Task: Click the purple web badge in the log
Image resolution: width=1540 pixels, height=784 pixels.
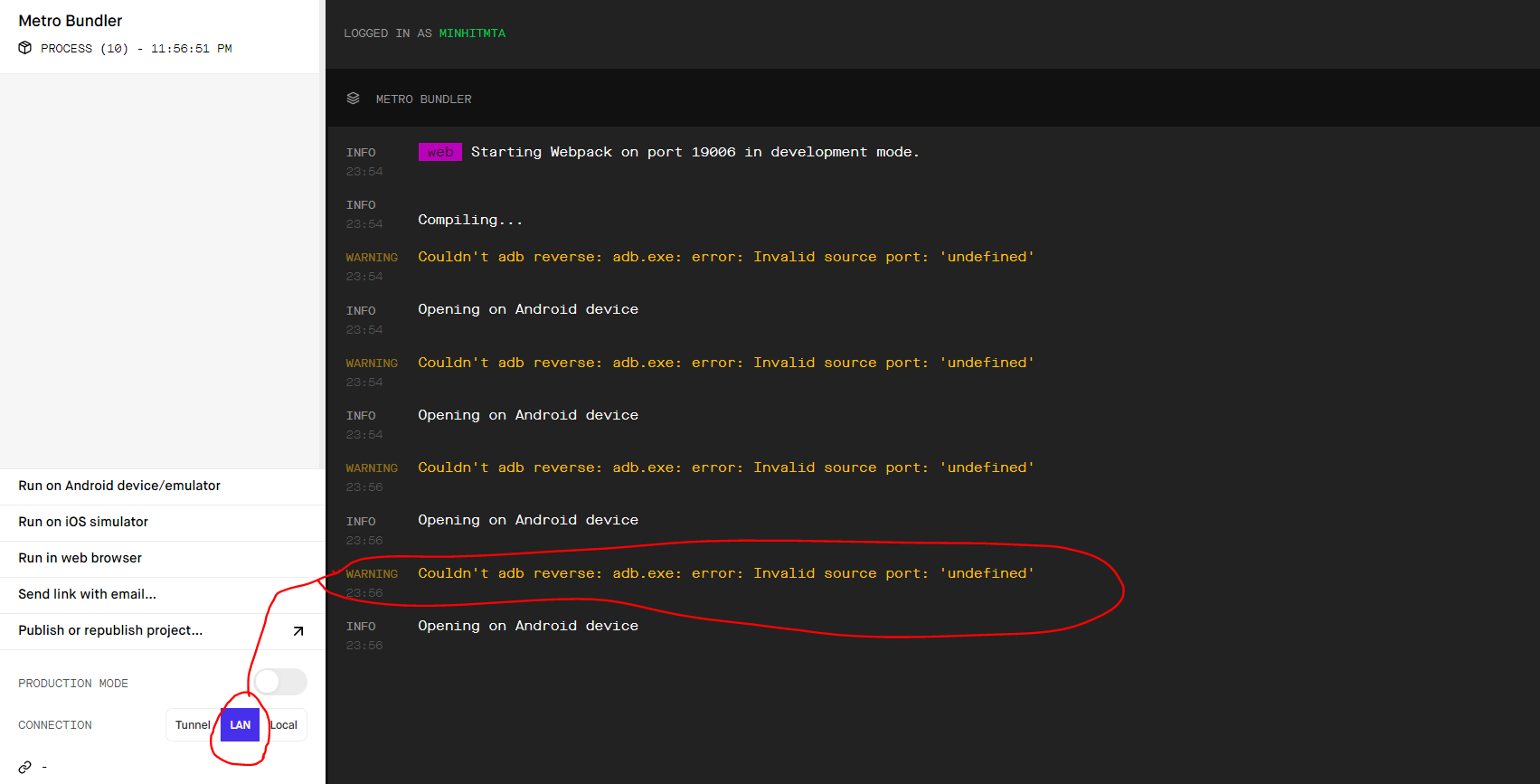Action: point(440,152)
